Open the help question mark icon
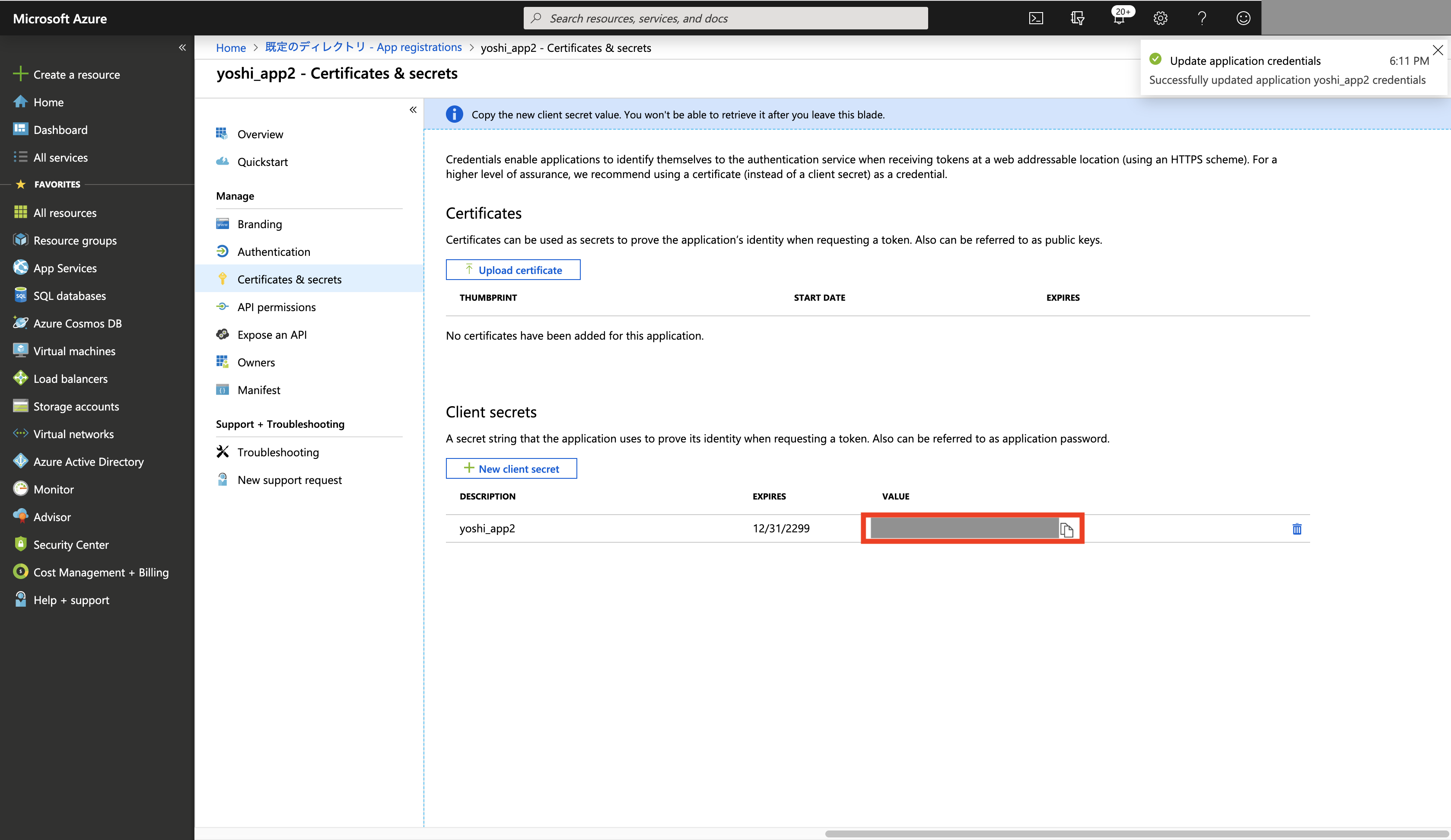The height and width of the screenshot is (840, 1451). (x=1202, y=19)
